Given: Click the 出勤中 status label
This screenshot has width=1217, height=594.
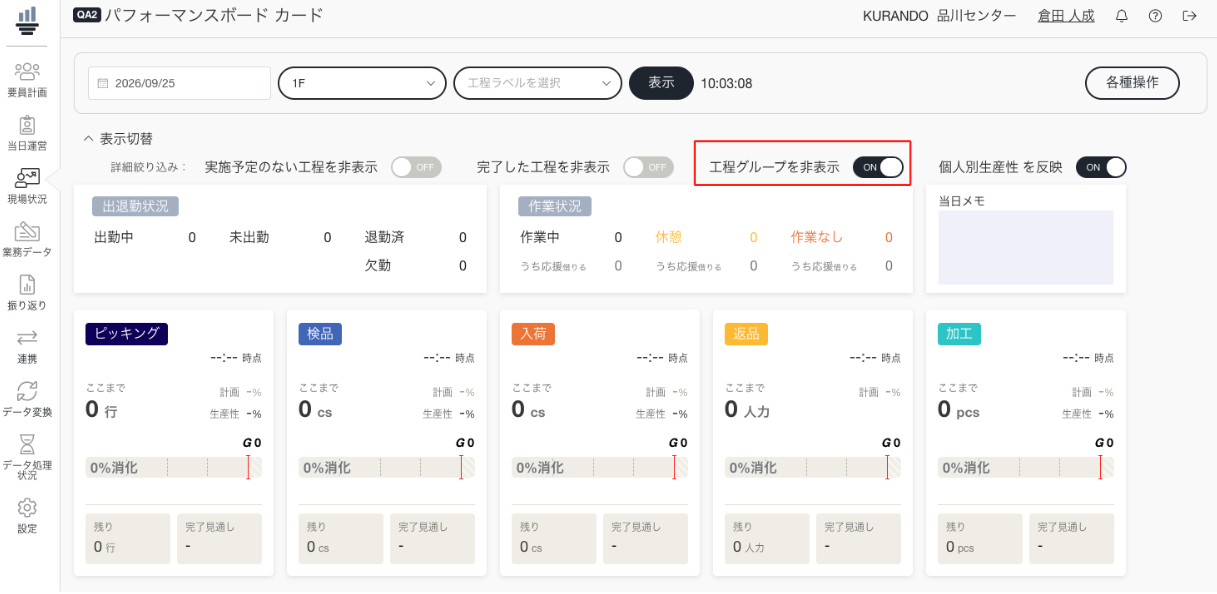Looking at the screenshot, I should tap(114, 238).
